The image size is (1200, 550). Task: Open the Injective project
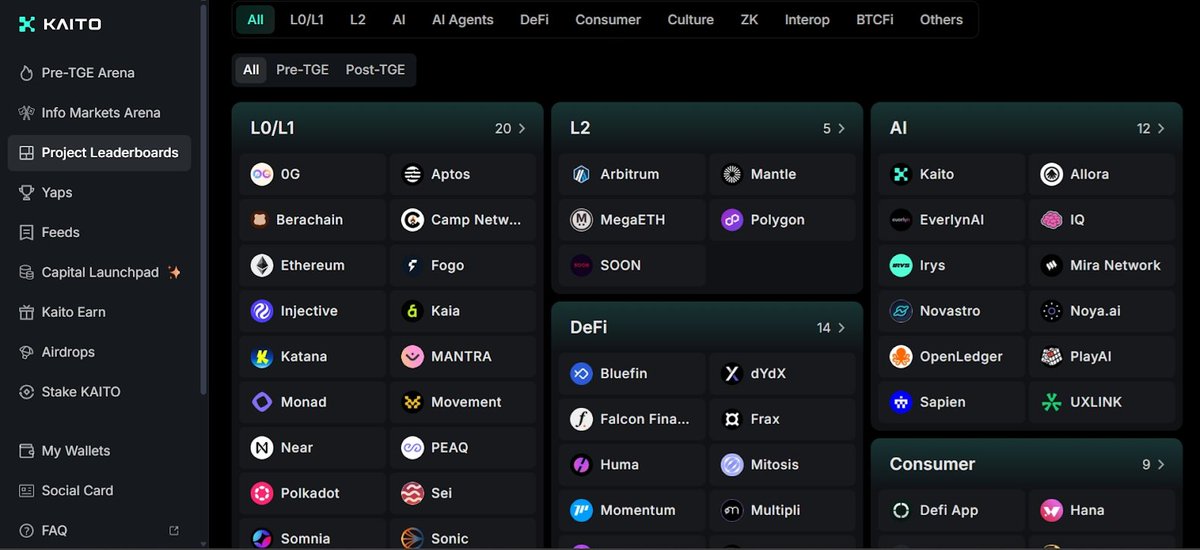point(312,311)
